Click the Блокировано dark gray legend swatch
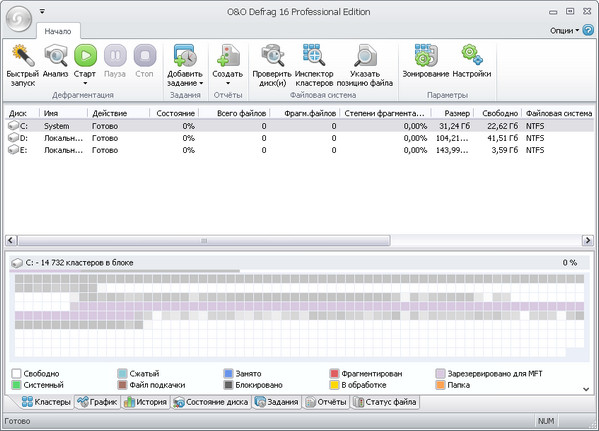This screenshot has height=431, width=599. tap(228, 385)
